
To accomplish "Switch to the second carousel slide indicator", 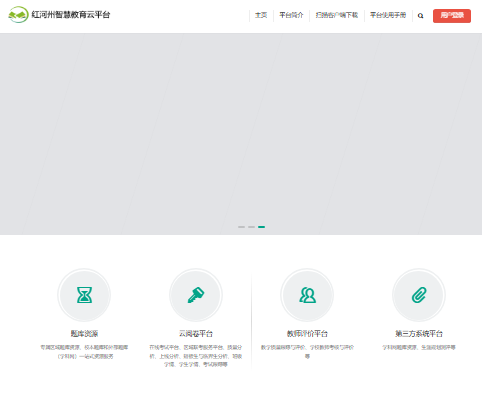I will click(x=251, y=227).
